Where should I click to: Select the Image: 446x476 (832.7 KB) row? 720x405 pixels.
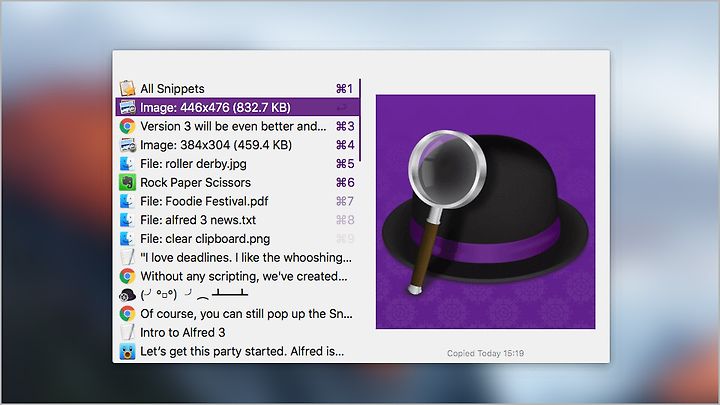click(x=237, y=107)
